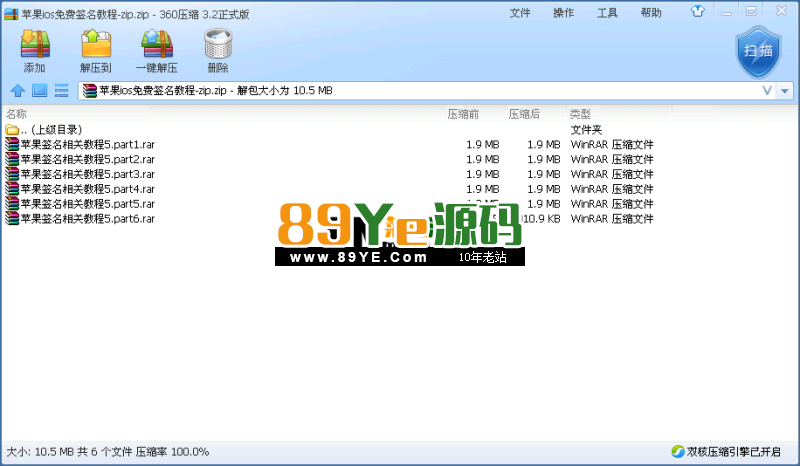Screen dimensions: 800x466
Task: Go up one level with the blue arrow
Action: coord(18,91)
